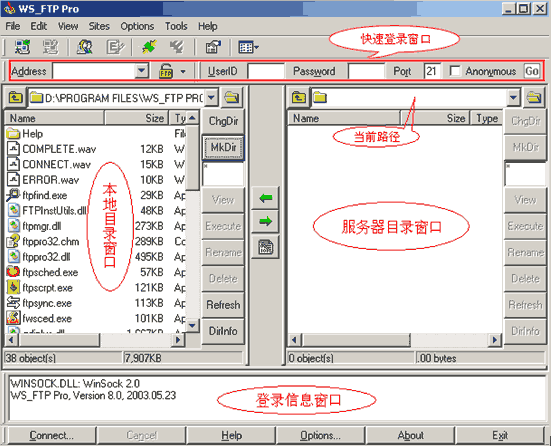Click the COMPLETE.wav file icon

pyautogui.click(x=13, y=149)
